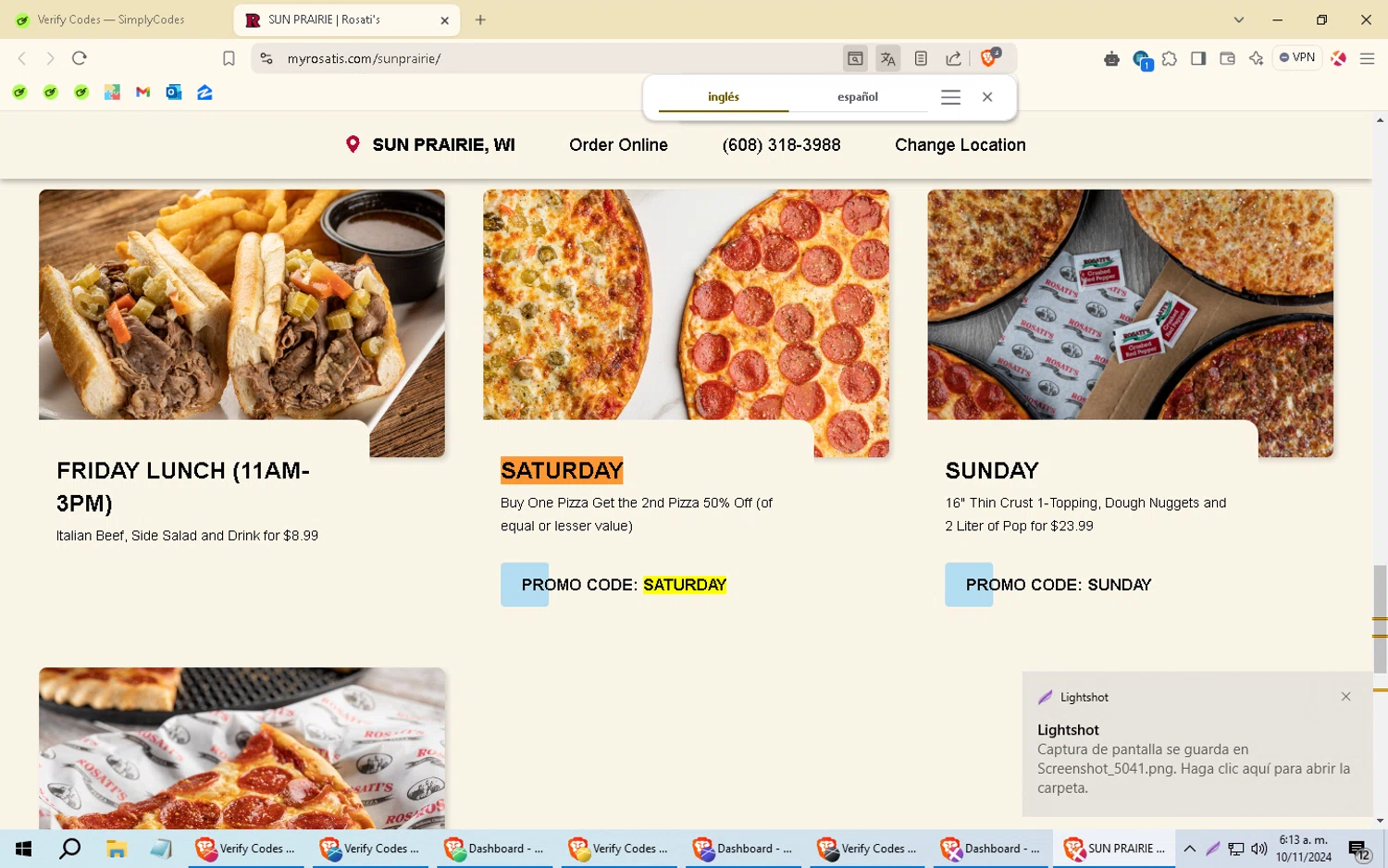Click the translate page icon in address bar
The image size is (1388, 868).
887,58
